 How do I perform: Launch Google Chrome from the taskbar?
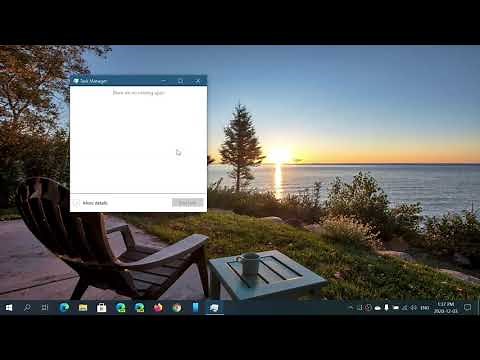177,308
